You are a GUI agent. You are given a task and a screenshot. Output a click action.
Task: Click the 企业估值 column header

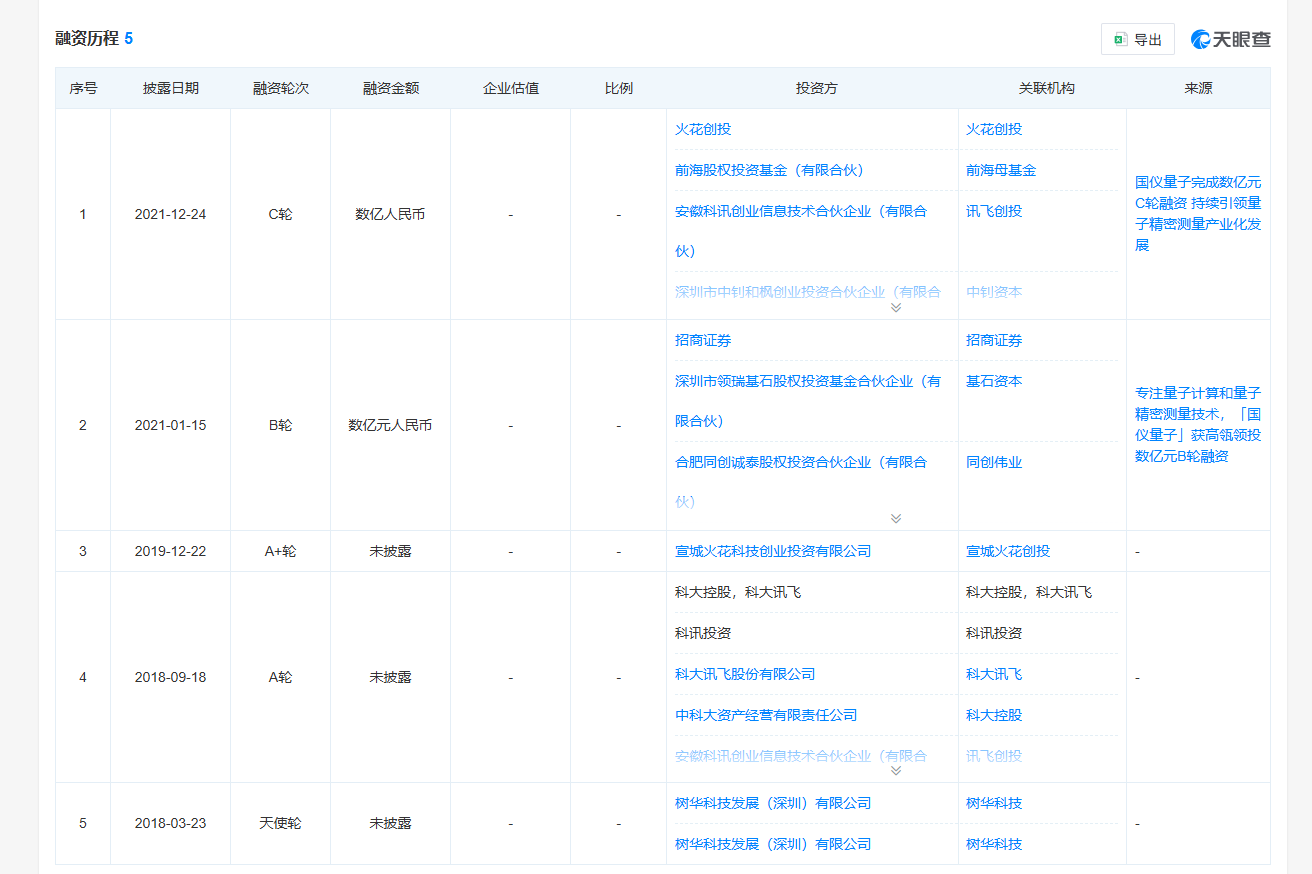pyautogui.click(x=511, y=88)
